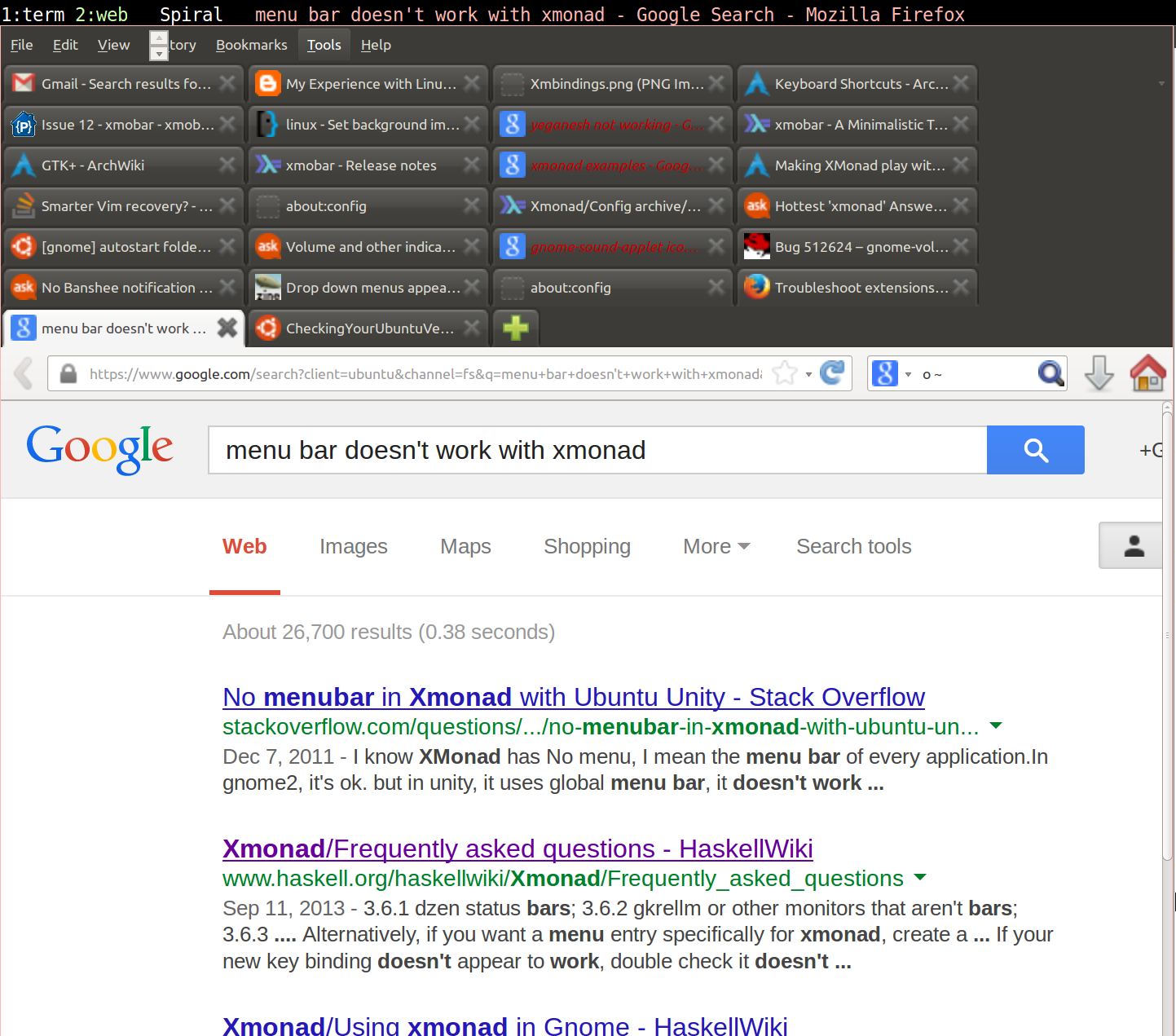1176x1036 pixels.
Task: Click the padlock site identity icon
Action: 68,373
